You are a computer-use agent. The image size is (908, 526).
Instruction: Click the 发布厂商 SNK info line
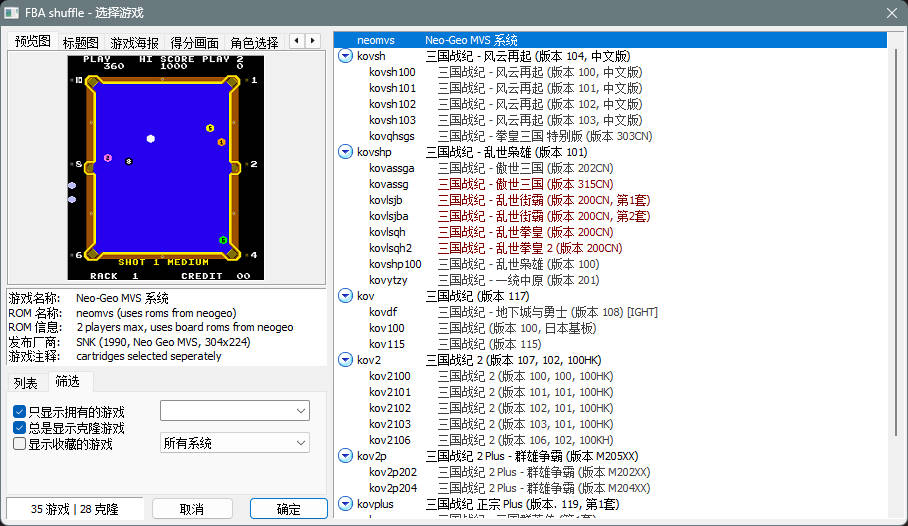tap(129, 342)
